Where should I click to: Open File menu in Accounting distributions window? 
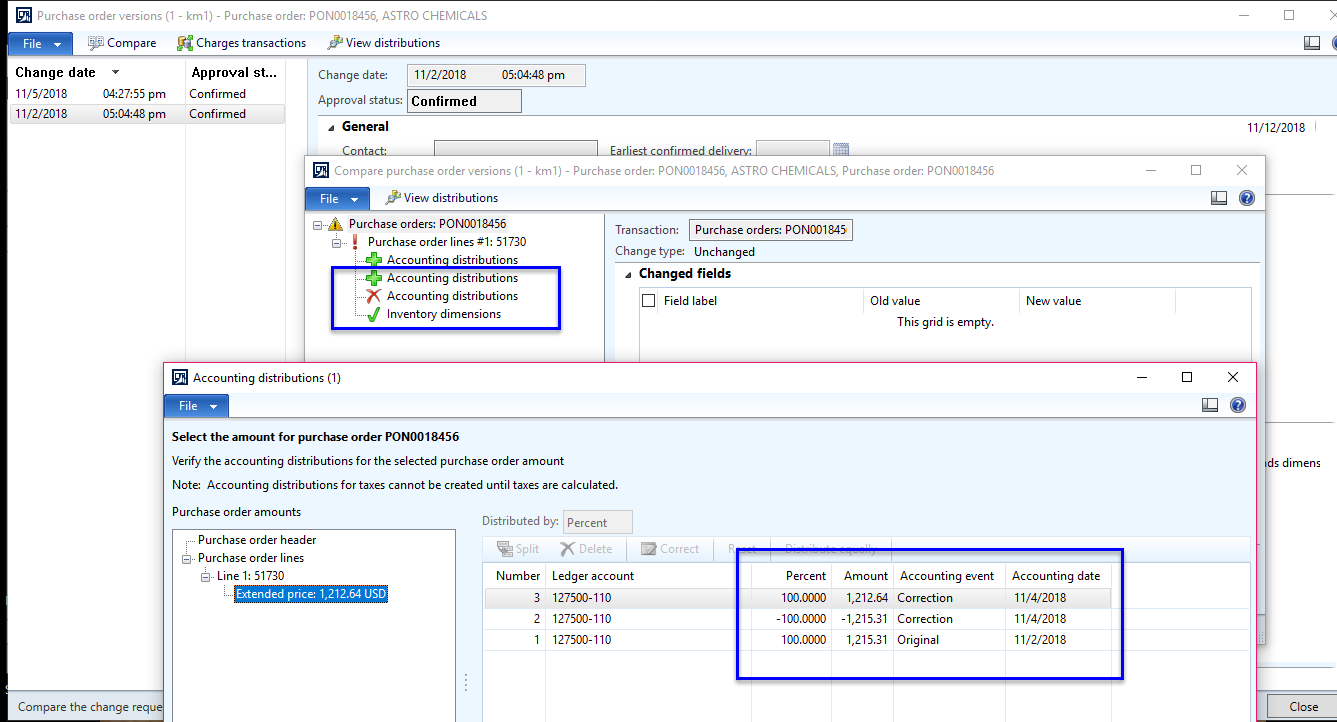pyautogui.click(x=196, y=406)
